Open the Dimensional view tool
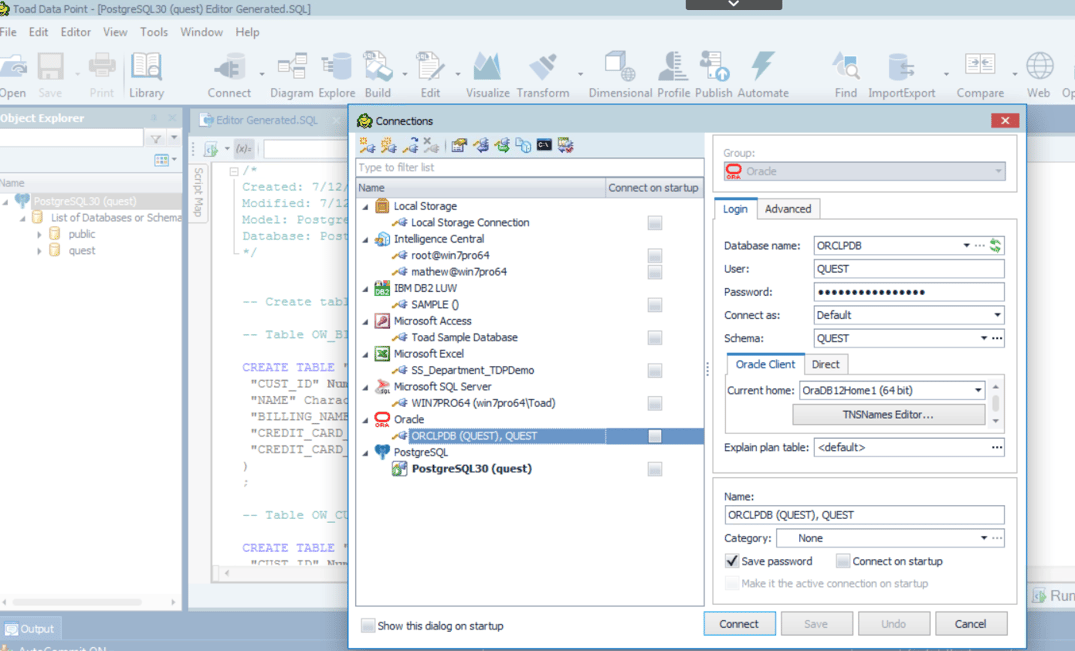 pos(620,75)
